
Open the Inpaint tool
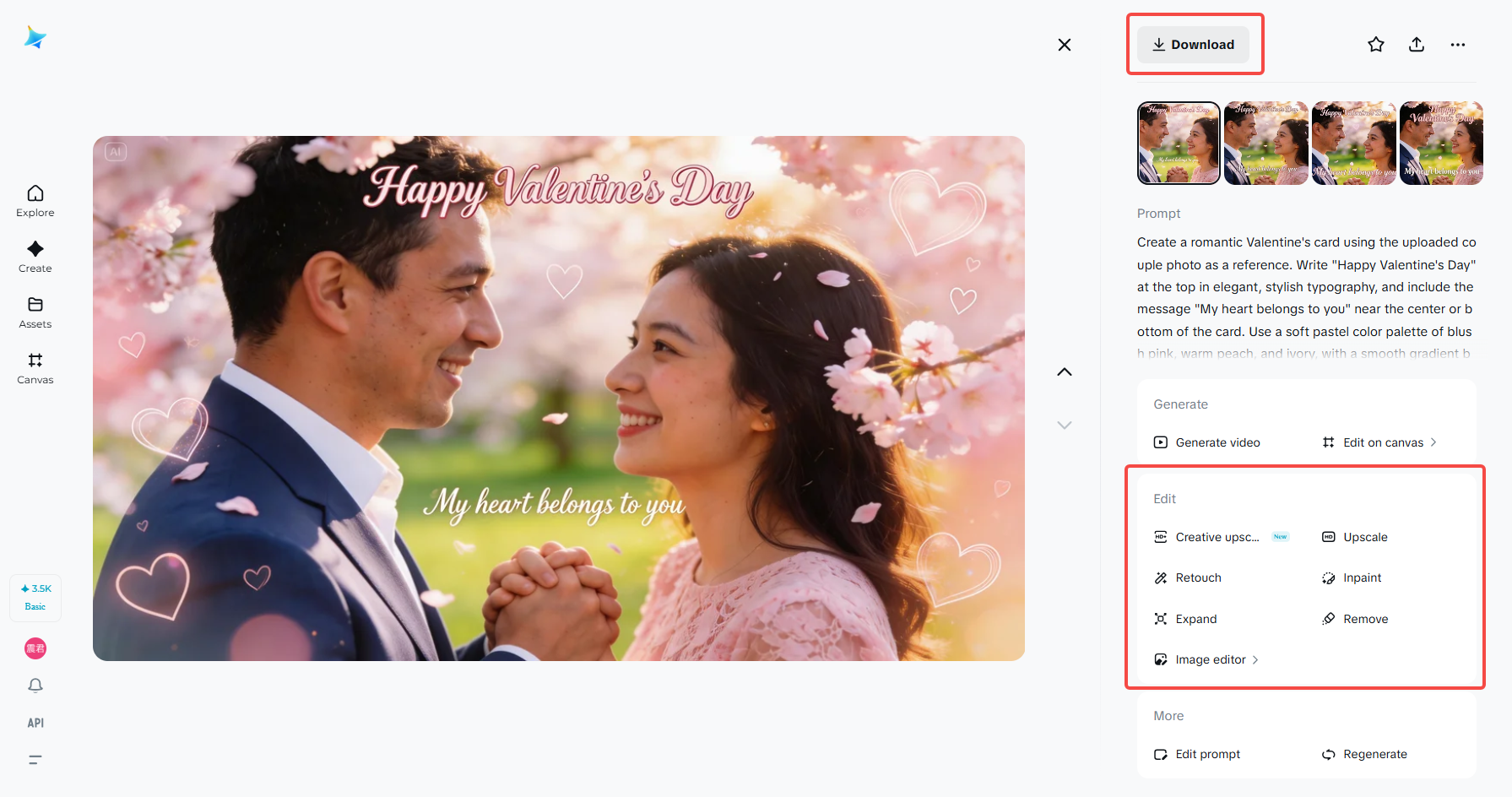pos(1352,577)
